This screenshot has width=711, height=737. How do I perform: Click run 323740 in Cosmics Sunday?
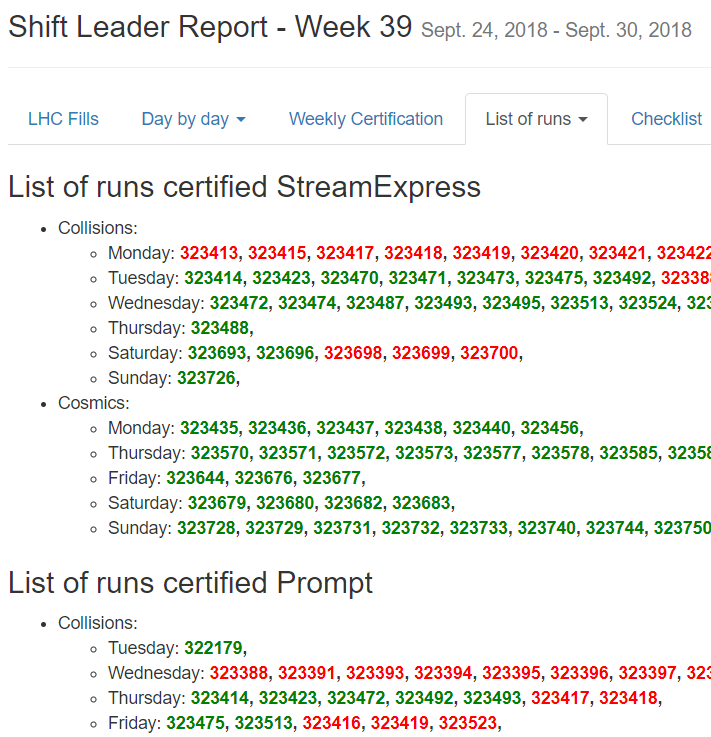pos(546,528)
